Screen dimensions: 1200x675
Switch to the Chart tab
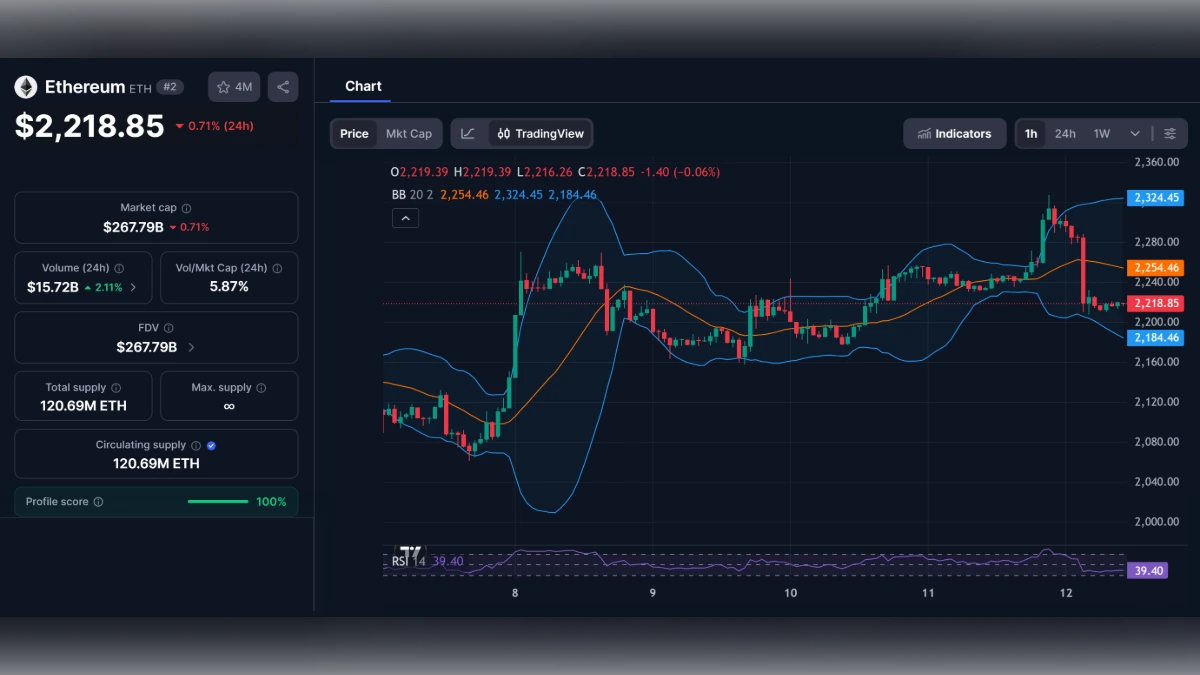click(x=362, y=86)
